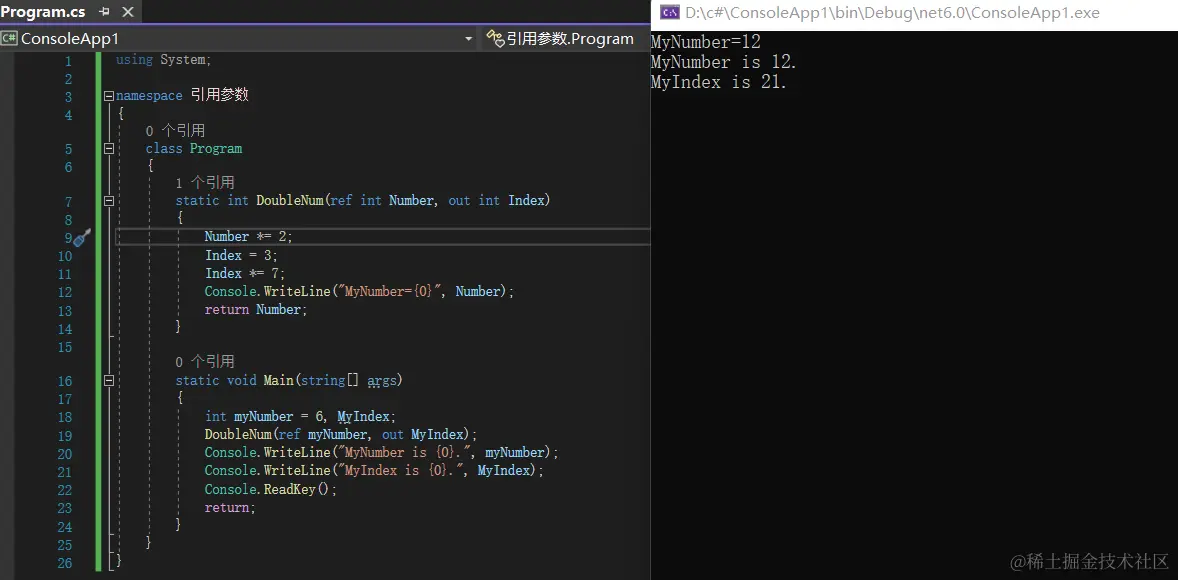Click the screwdriver quick actions icon on line 9

click(x=83, y=237)
